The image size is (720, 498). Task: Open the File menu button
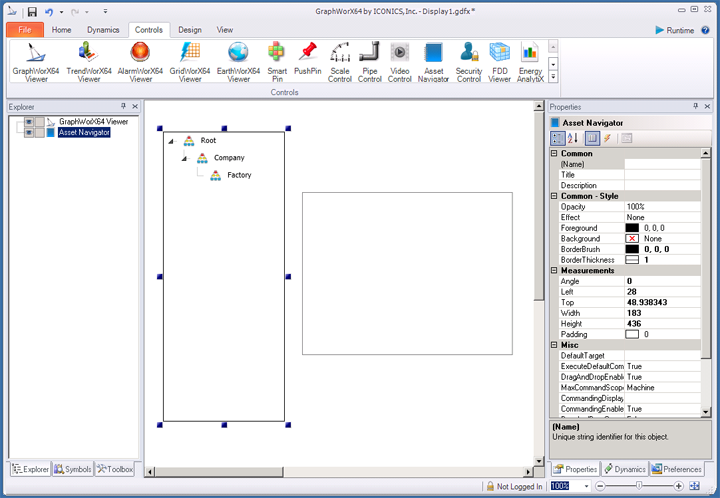coord(23,30)
